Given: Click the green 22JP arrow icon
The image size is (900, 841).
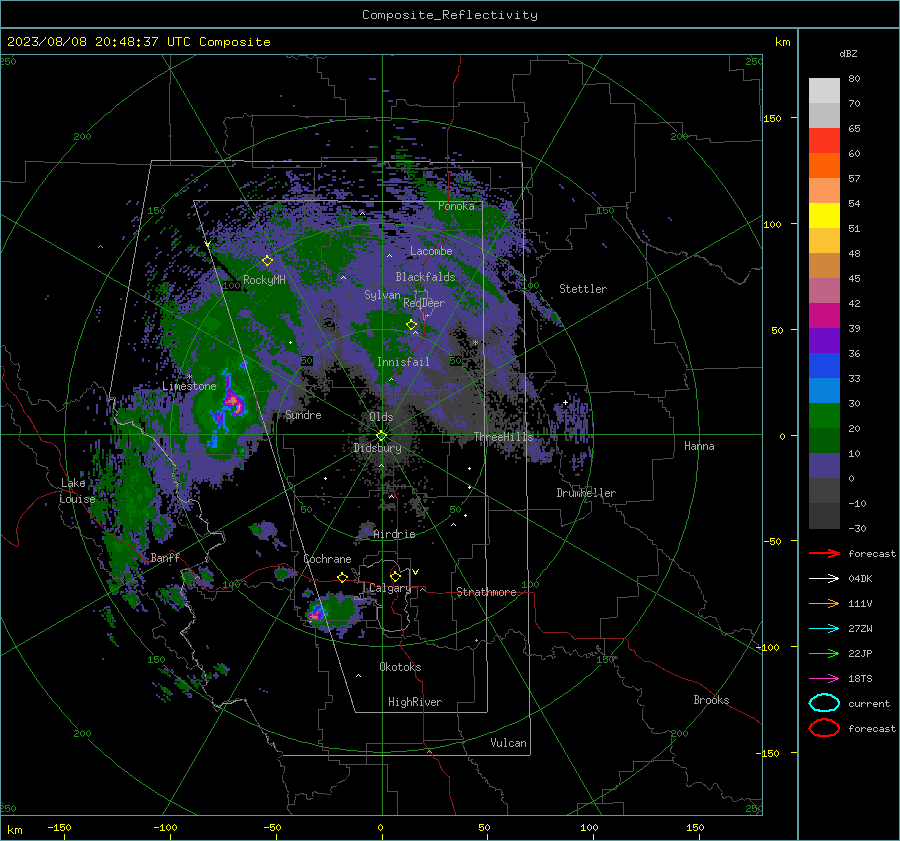Looking at the screenshot, I should (x=824, y=653).
